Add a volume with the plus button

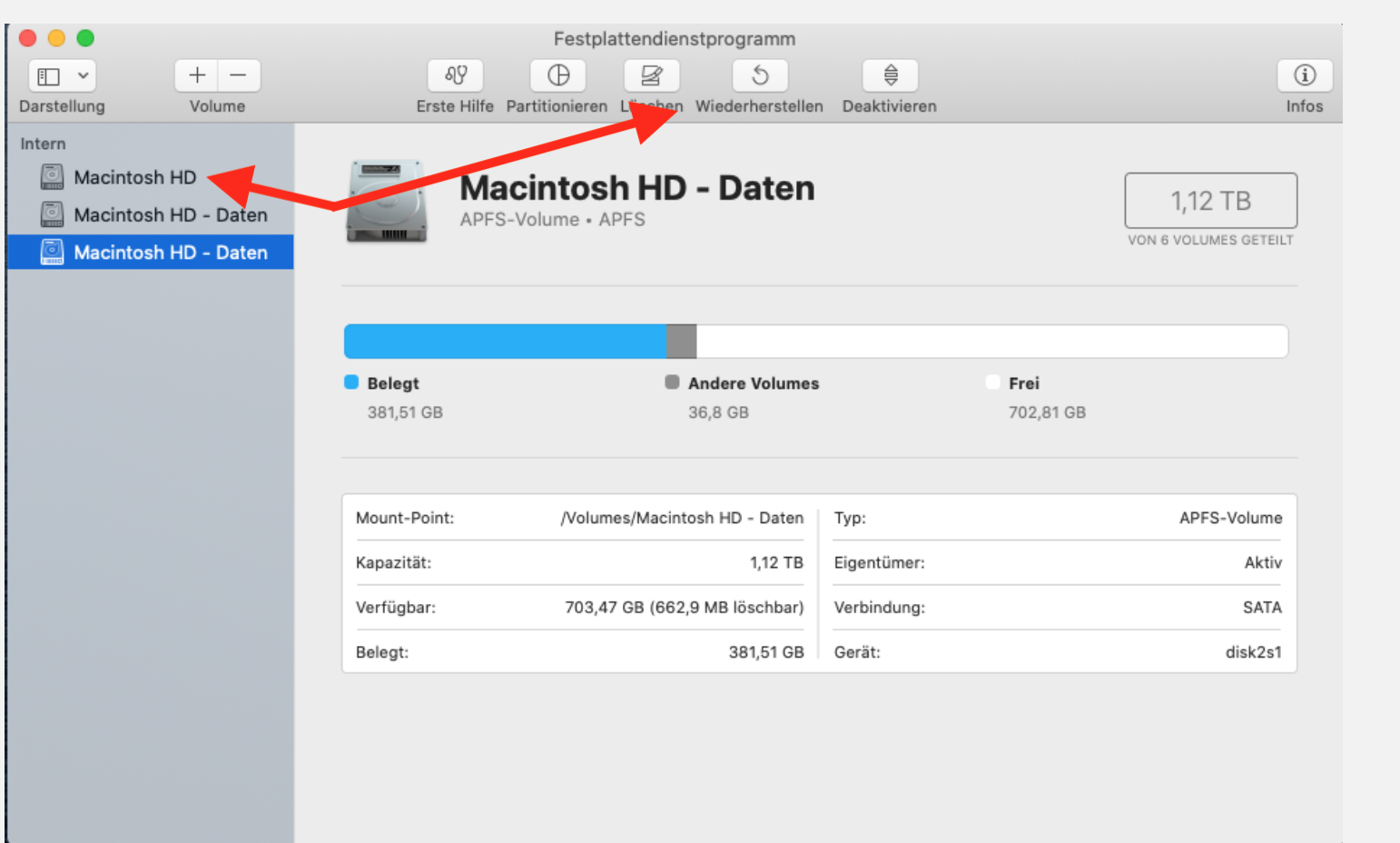(x=197, y=75)
